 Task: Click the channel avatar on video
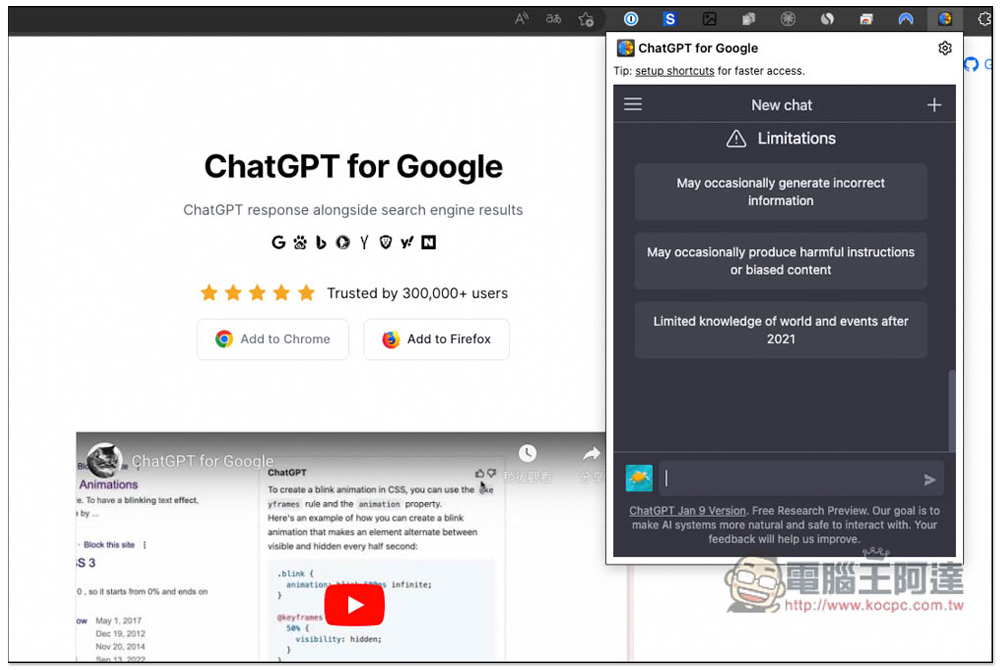(x=105, y=460)
